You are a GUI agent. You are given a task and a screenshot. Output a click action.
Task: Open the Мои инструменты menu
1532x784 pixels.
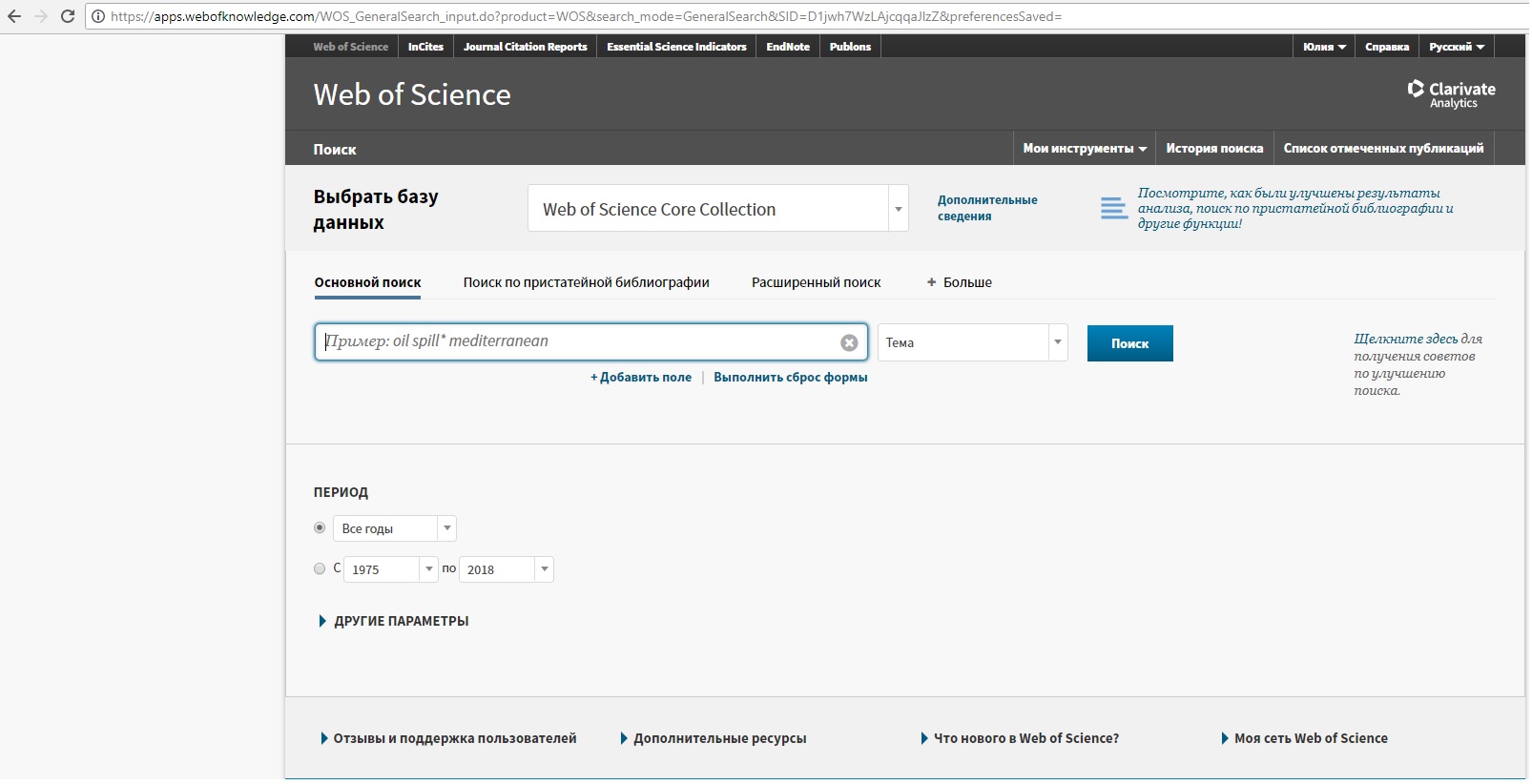(x=1084, y=149)
